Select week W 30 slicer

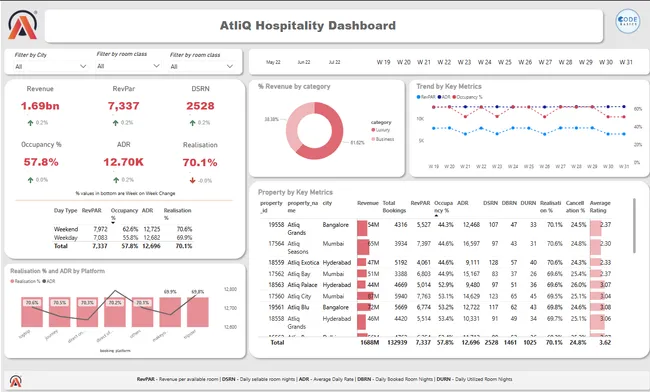(606, 62)
